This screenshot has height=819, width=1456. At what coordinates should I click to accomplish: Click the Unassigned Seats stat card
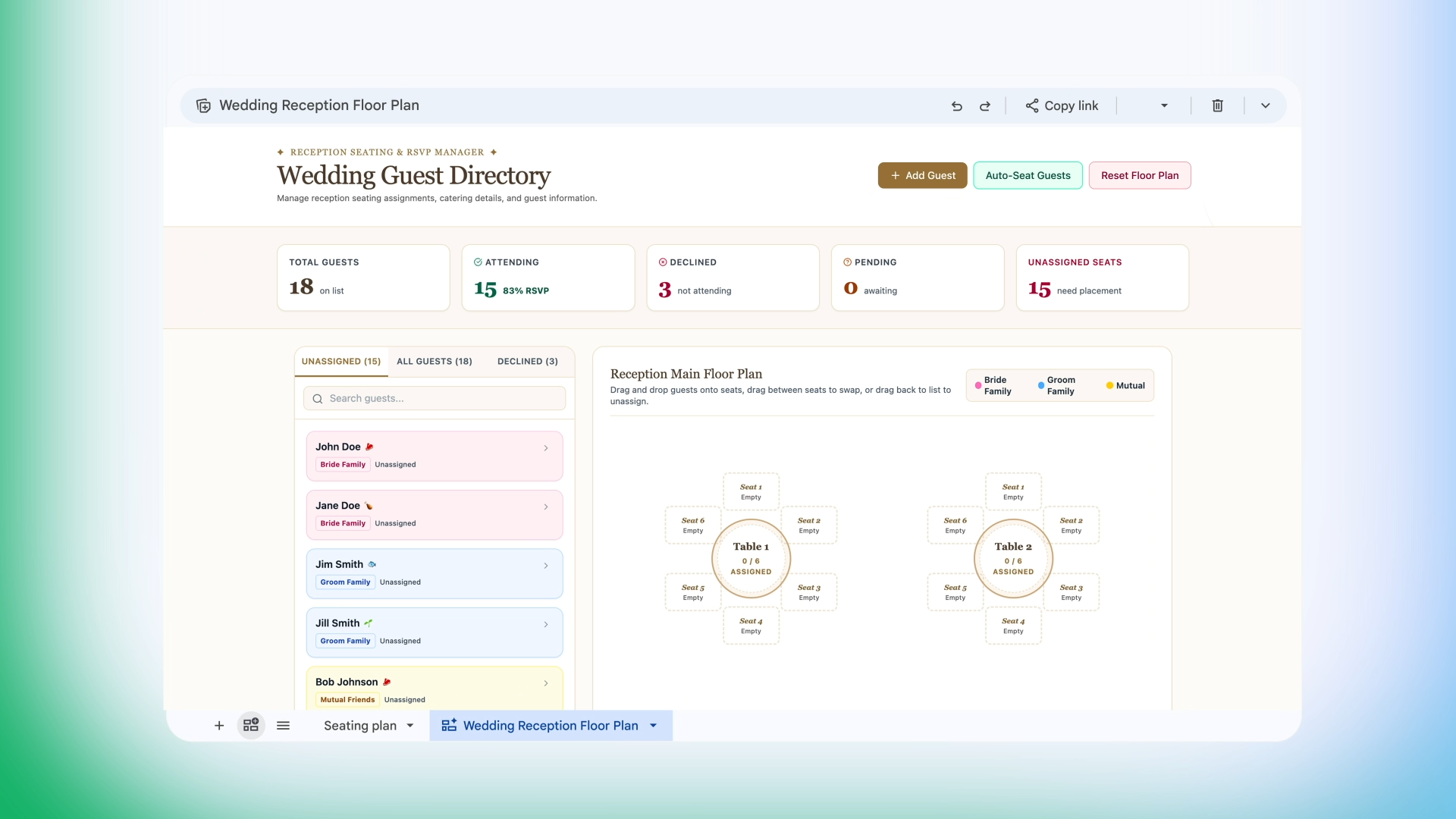click(x=1103, y=278)
